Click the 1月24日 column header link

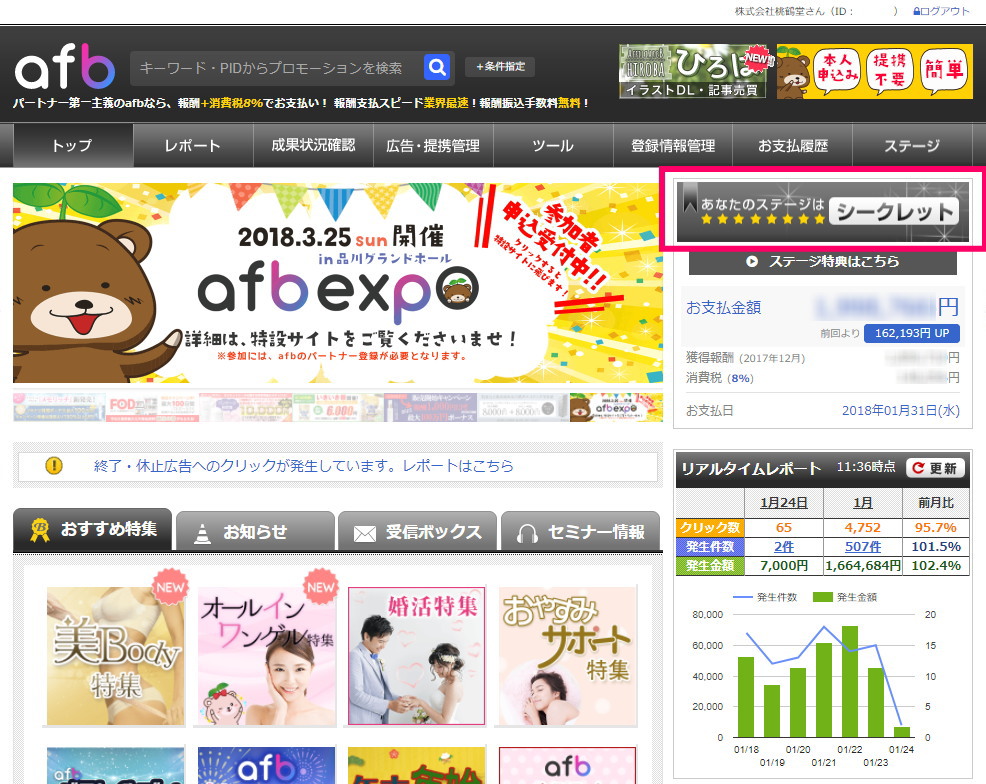coord(784,503)
